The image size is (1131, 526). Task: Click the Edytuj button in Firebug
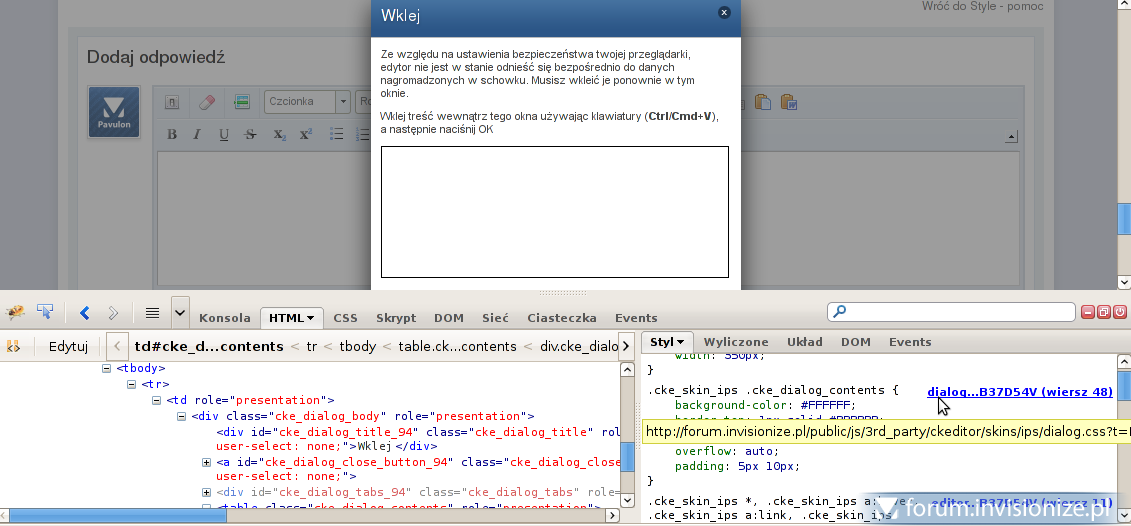pyautogui.click(x=68, y=346)
